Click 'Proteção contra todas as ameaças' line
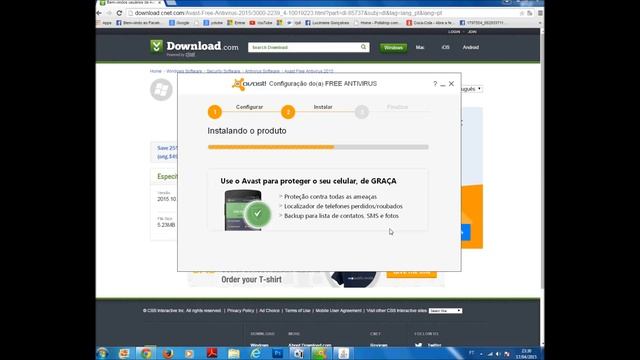 (330, 197)
